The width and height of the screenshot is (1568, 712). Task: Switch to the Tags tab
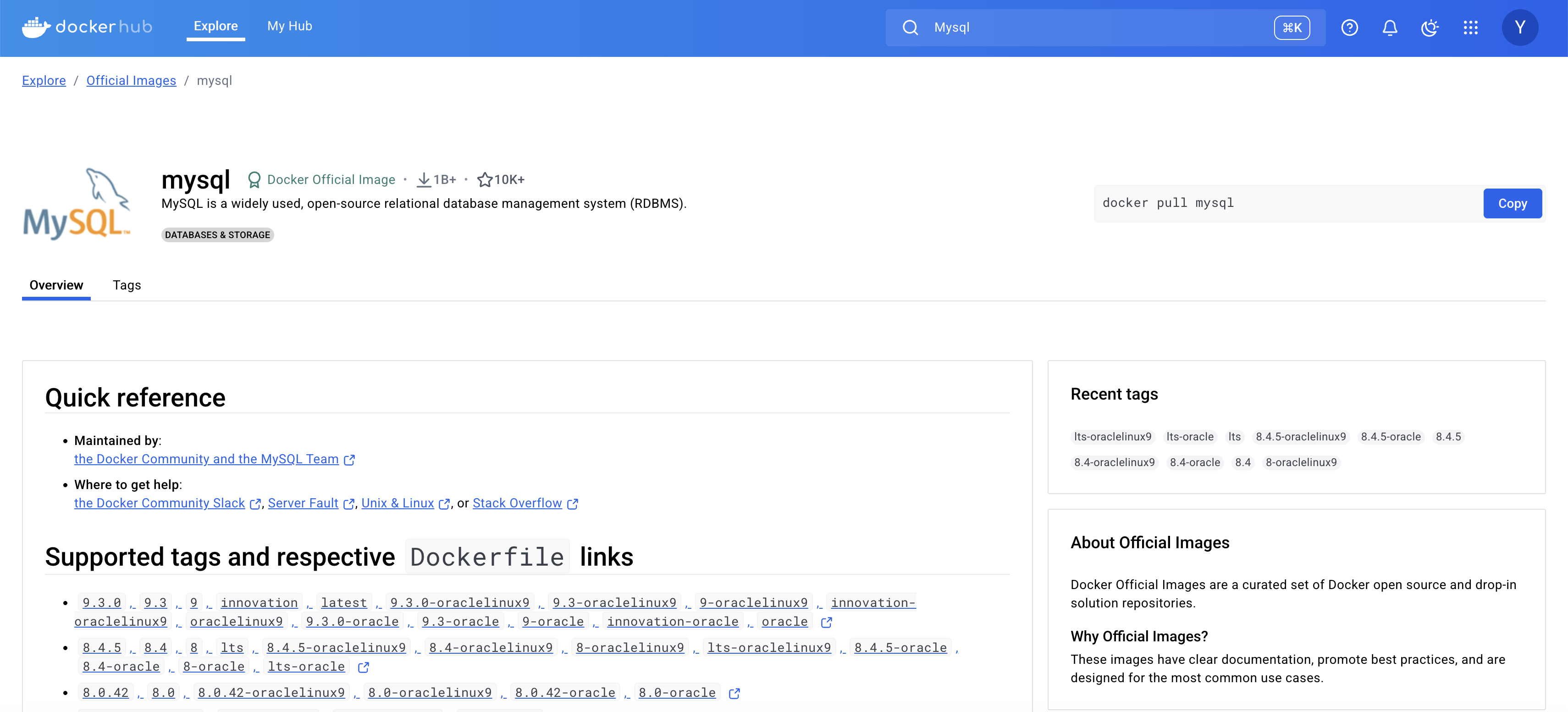[x=127, y=285]
